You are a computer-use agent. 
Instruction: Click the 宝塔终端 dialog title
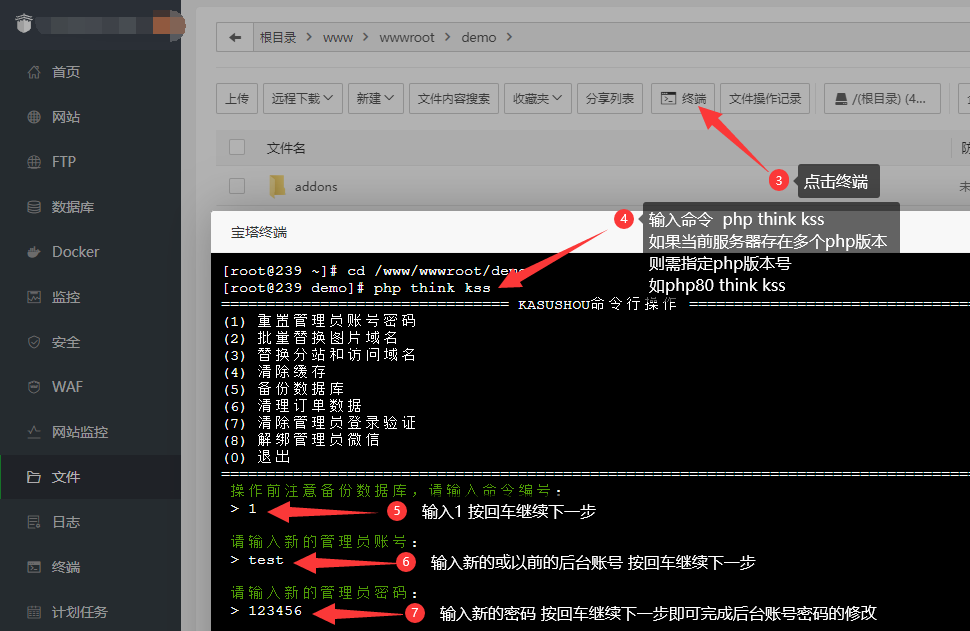259,233
